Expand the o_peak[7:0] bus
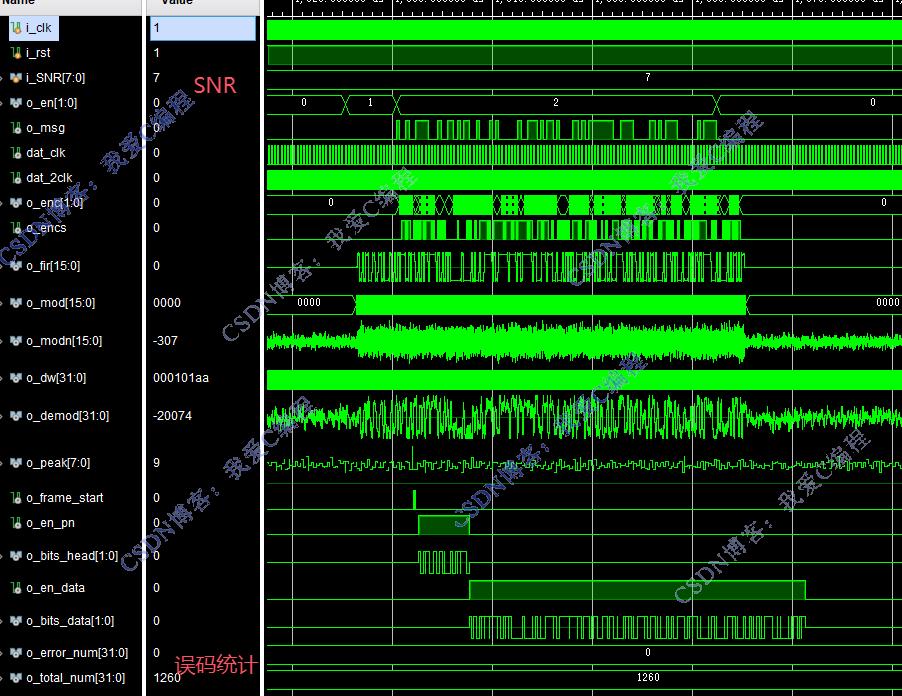902x696 pixels. [2, 462]
